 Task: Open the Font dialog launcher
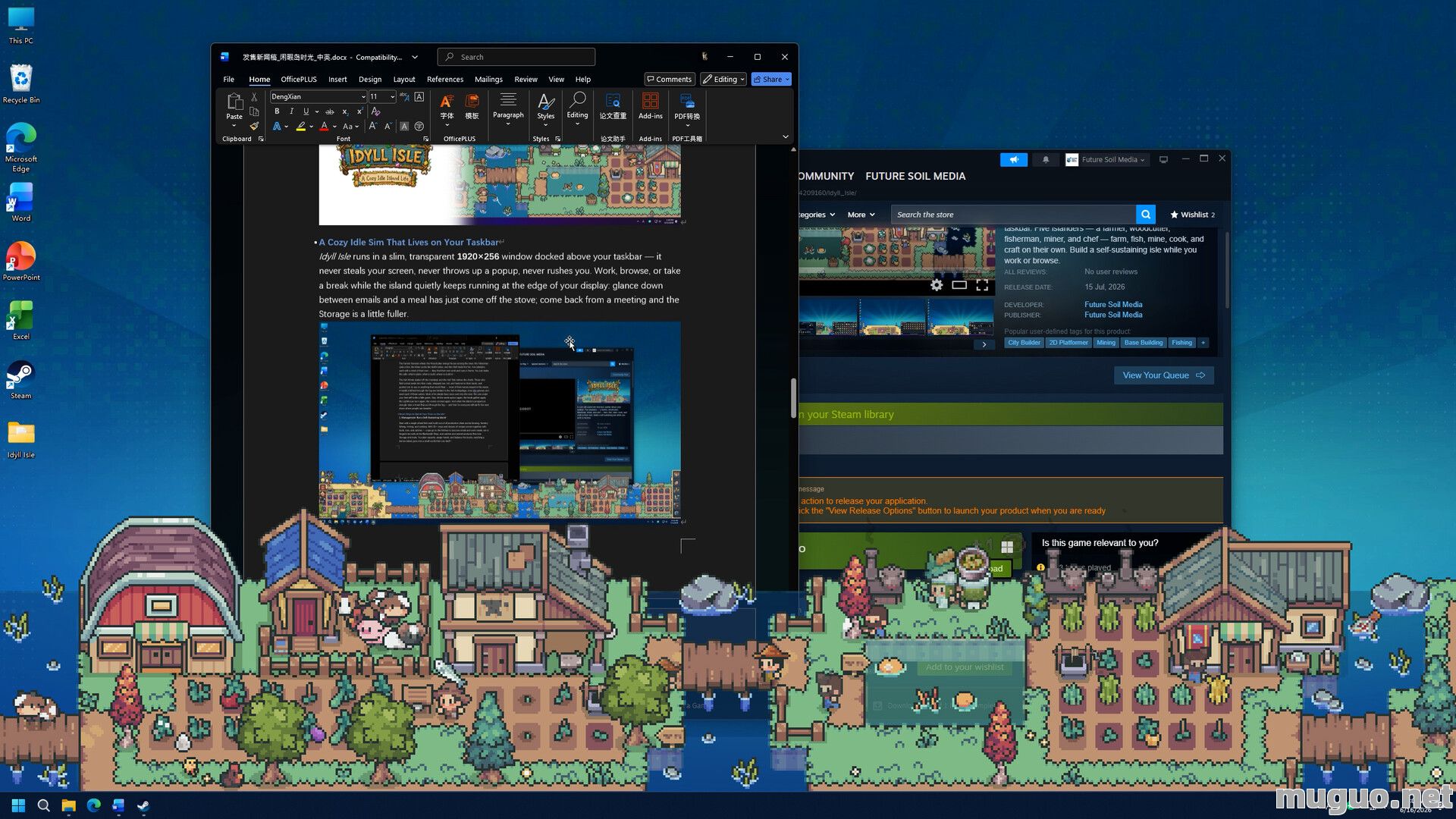coord(425,139)
